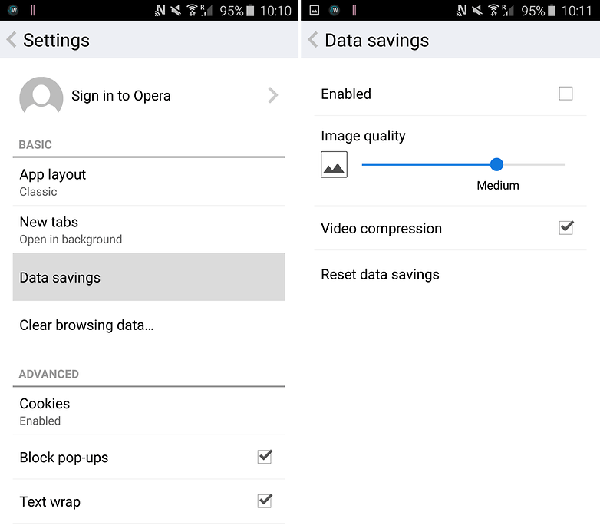
Task: Open the Sign in to Opera chevron
Action: pyautogui.click(x=273, y=95)
